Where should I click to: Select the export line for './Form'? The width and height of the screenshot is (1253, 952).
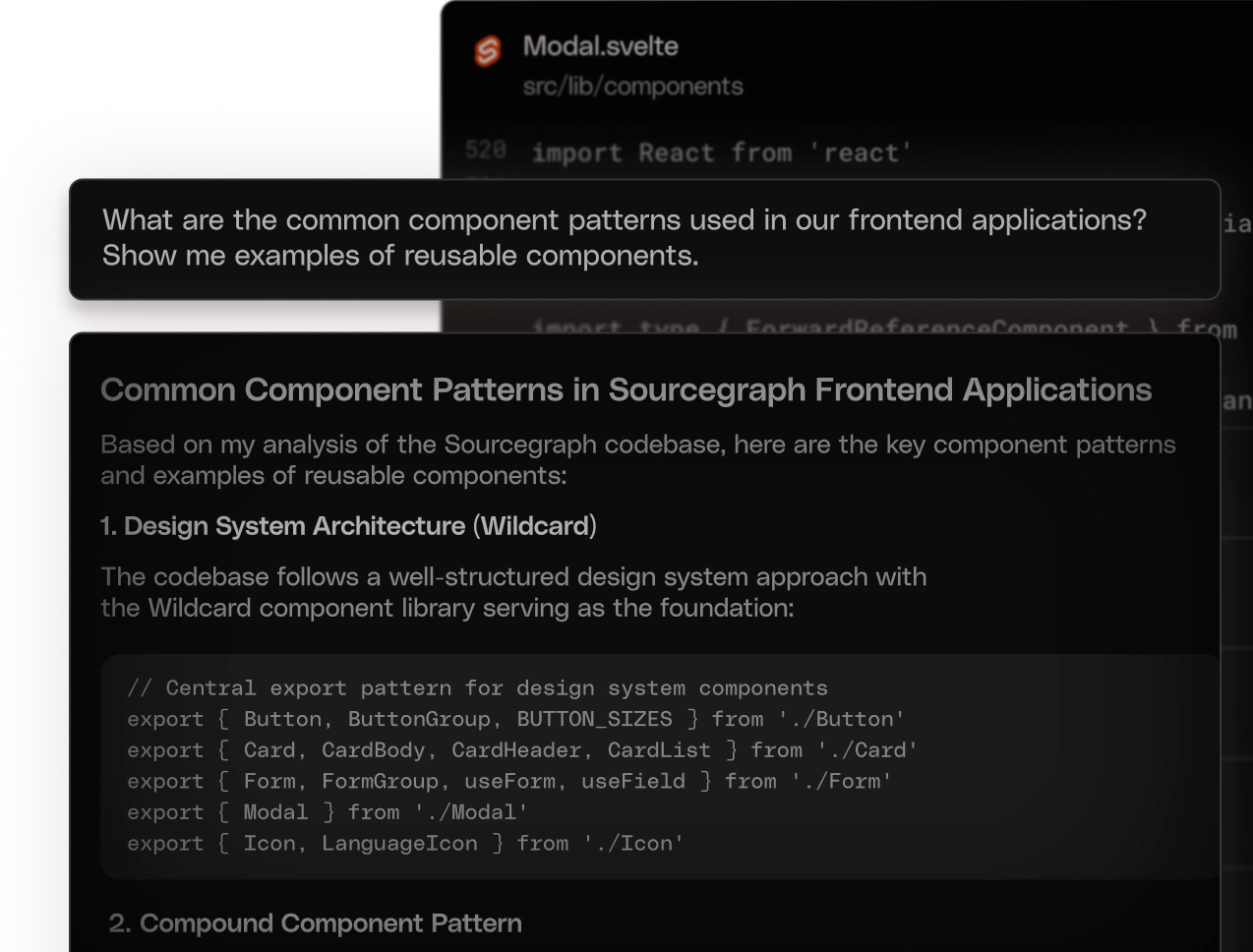click(509, 782)
